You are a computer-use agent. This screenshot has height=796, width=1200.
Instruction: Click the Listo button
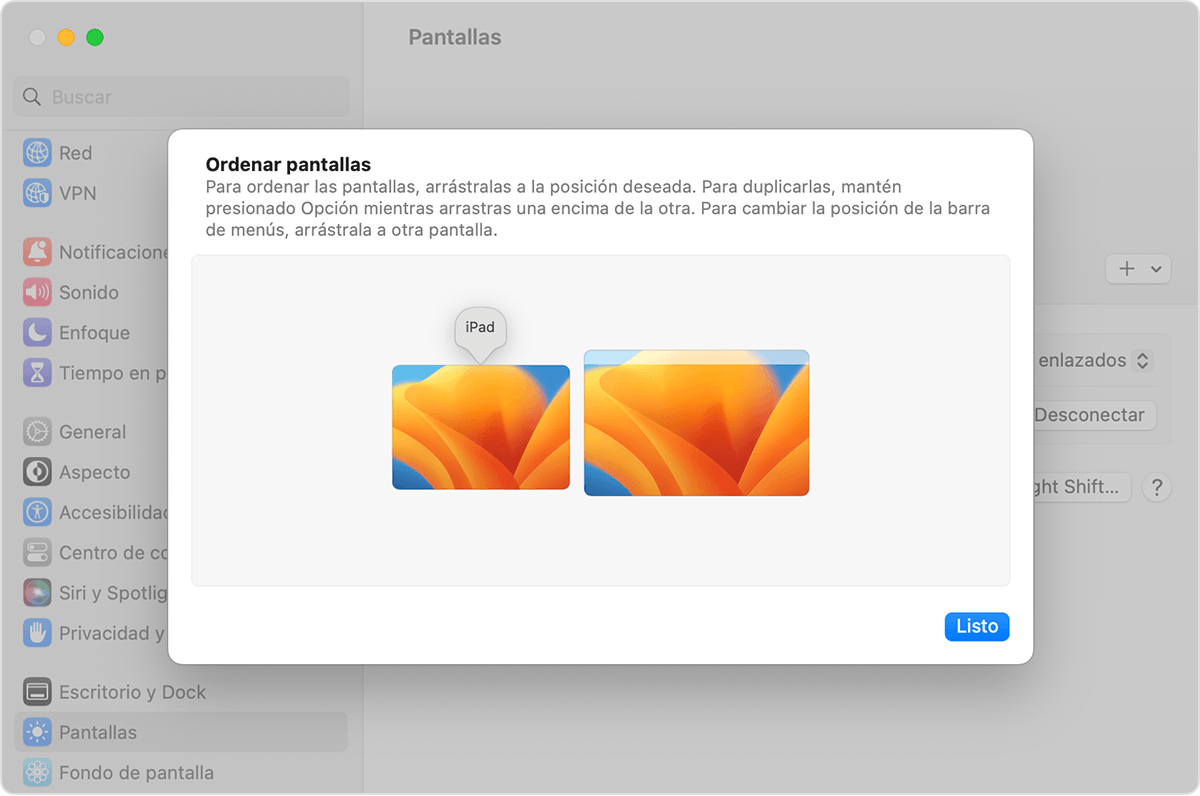[976, 627]
